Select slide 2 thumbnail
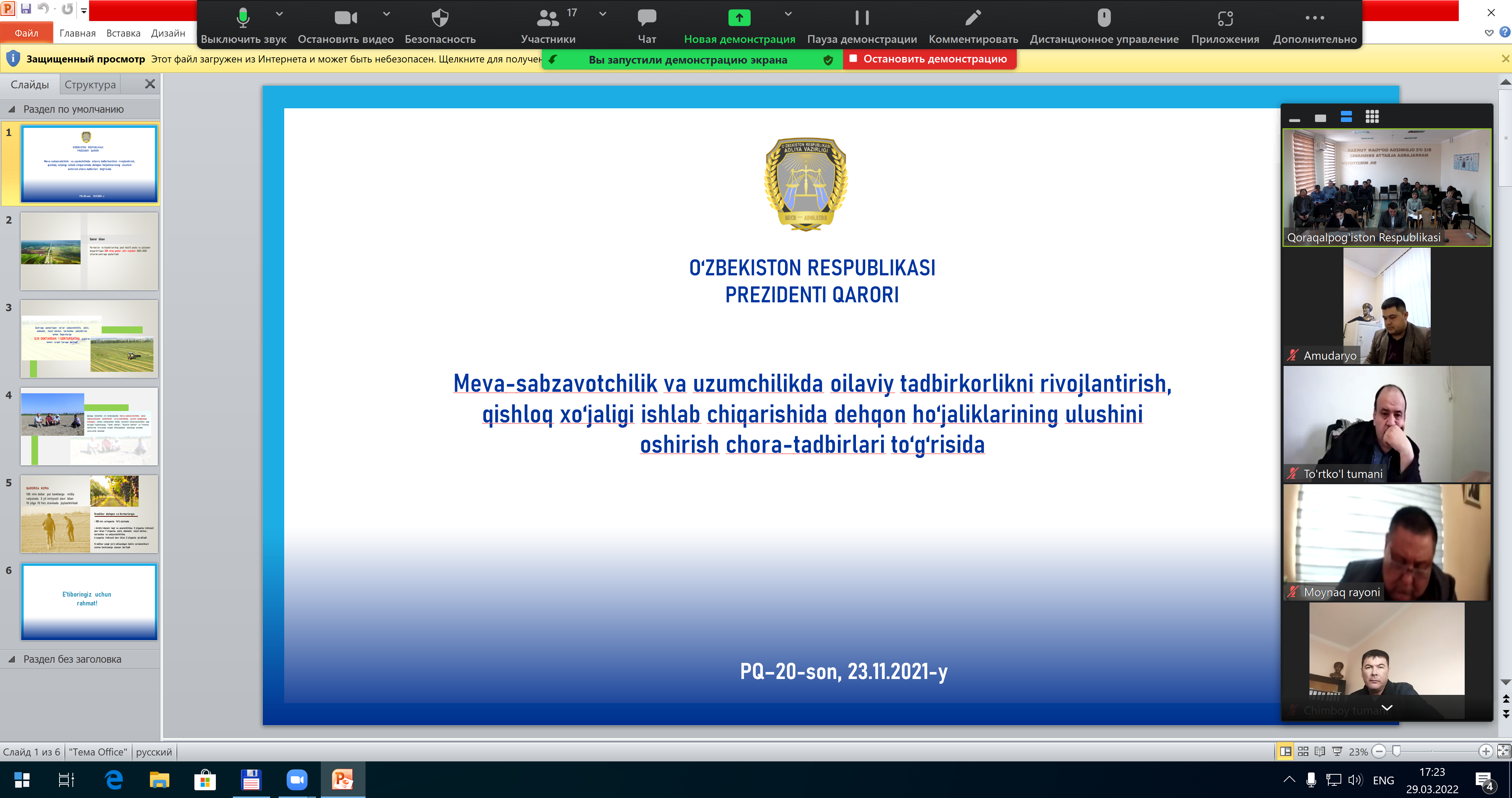The width and height of the screenshot is (1512, 798). point(89,251)
